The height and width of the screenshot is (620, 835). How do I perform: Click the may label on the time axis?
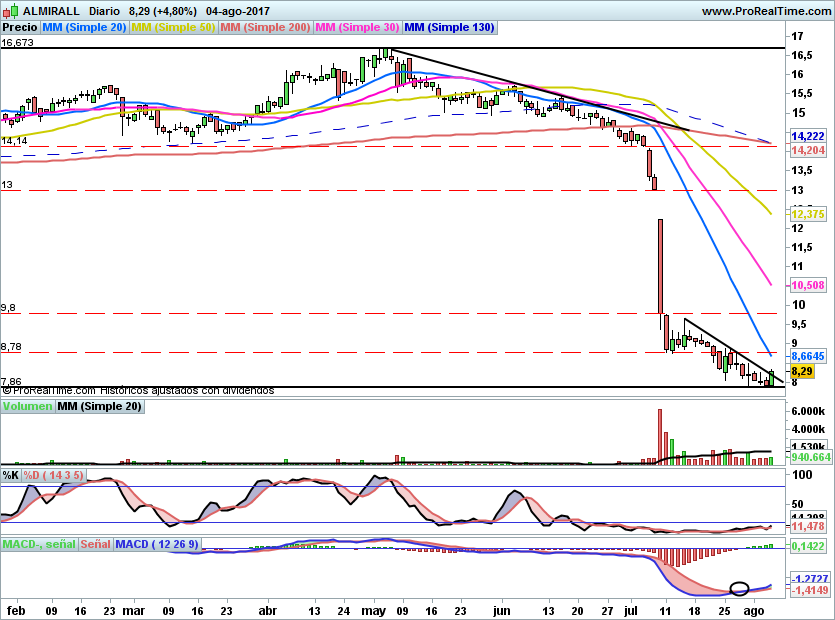(x=373, y=611)
